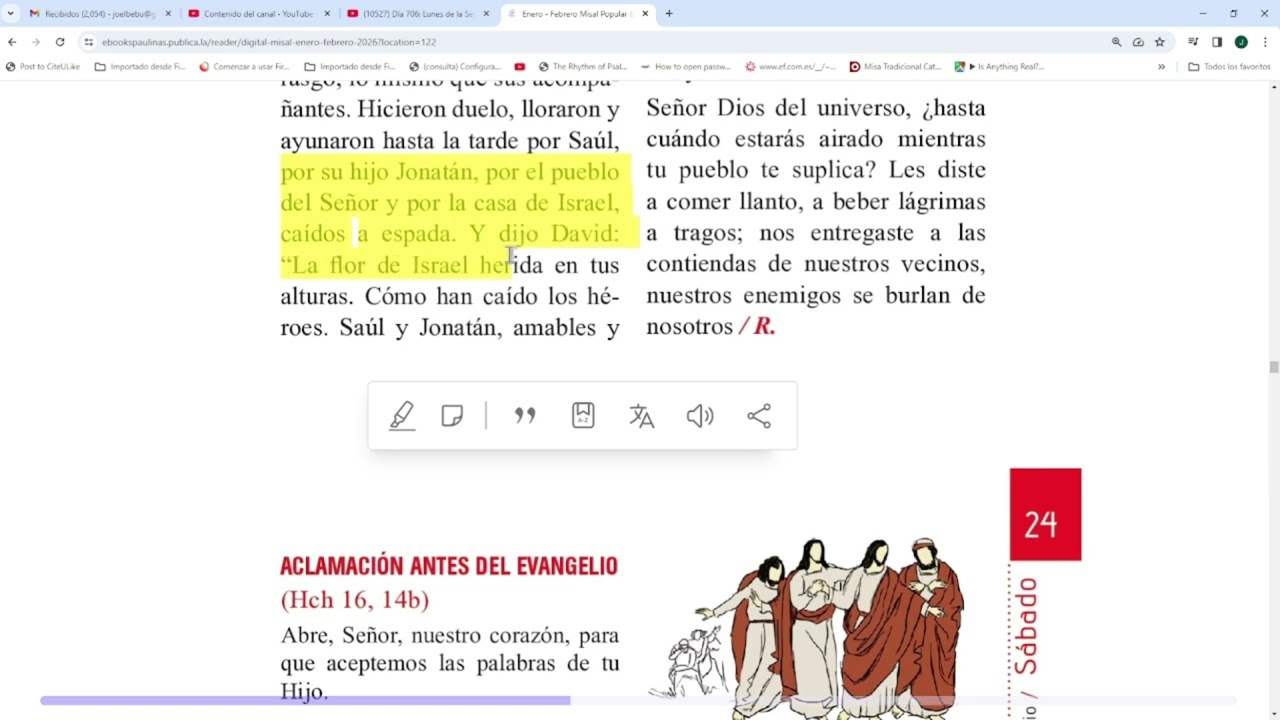Open new browser tab with plus

669,14
